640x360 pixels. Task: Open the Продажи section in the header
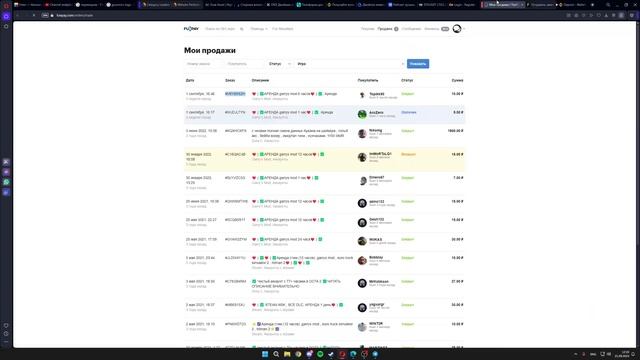[387, 29]
